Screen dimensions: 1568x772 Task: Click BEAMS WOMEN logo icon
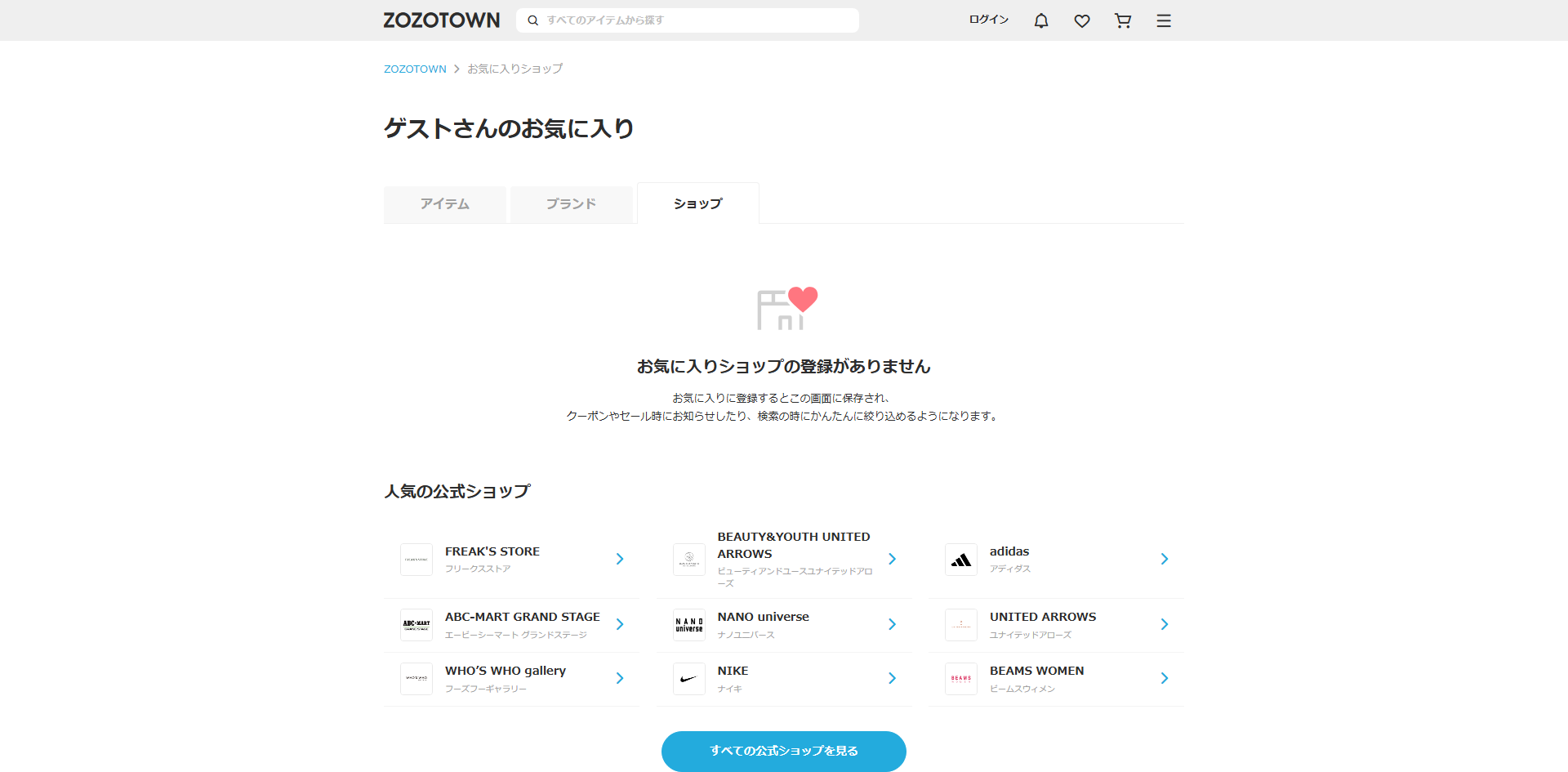961,679
